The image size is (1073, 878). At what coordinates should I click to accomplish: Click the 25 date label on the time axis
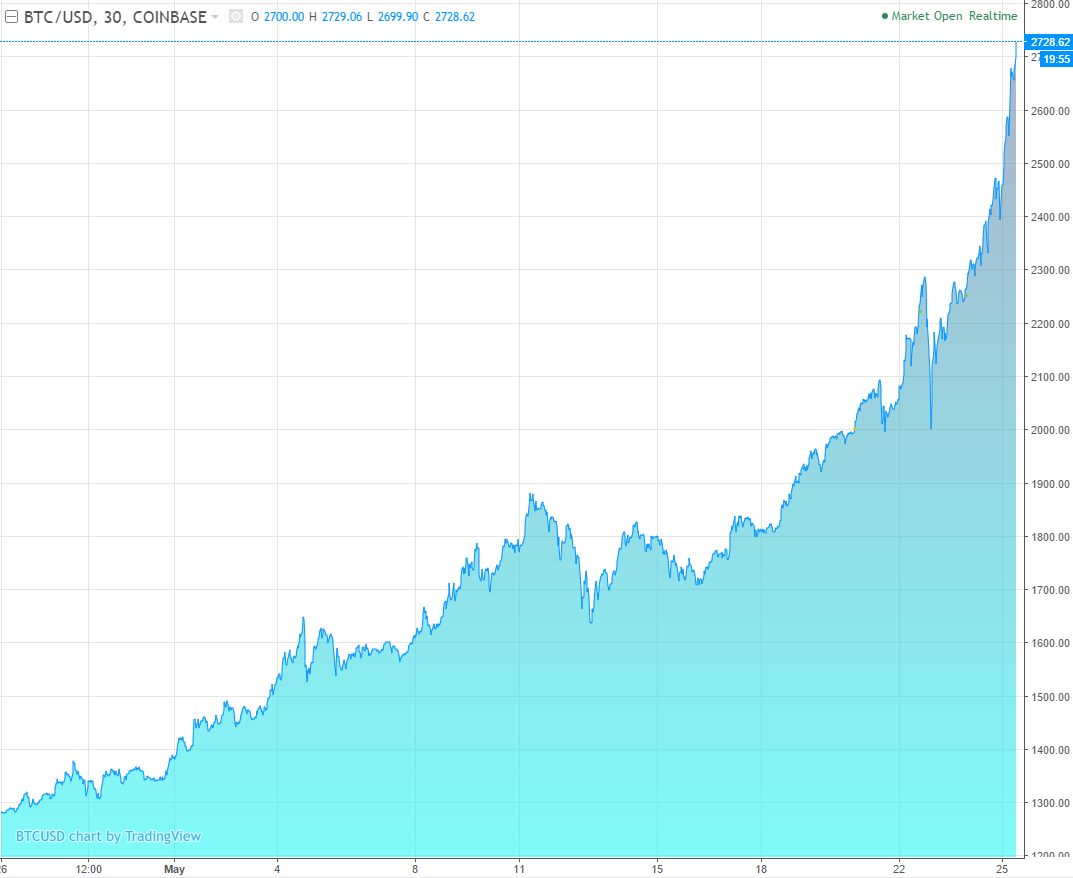point(1003,869)
